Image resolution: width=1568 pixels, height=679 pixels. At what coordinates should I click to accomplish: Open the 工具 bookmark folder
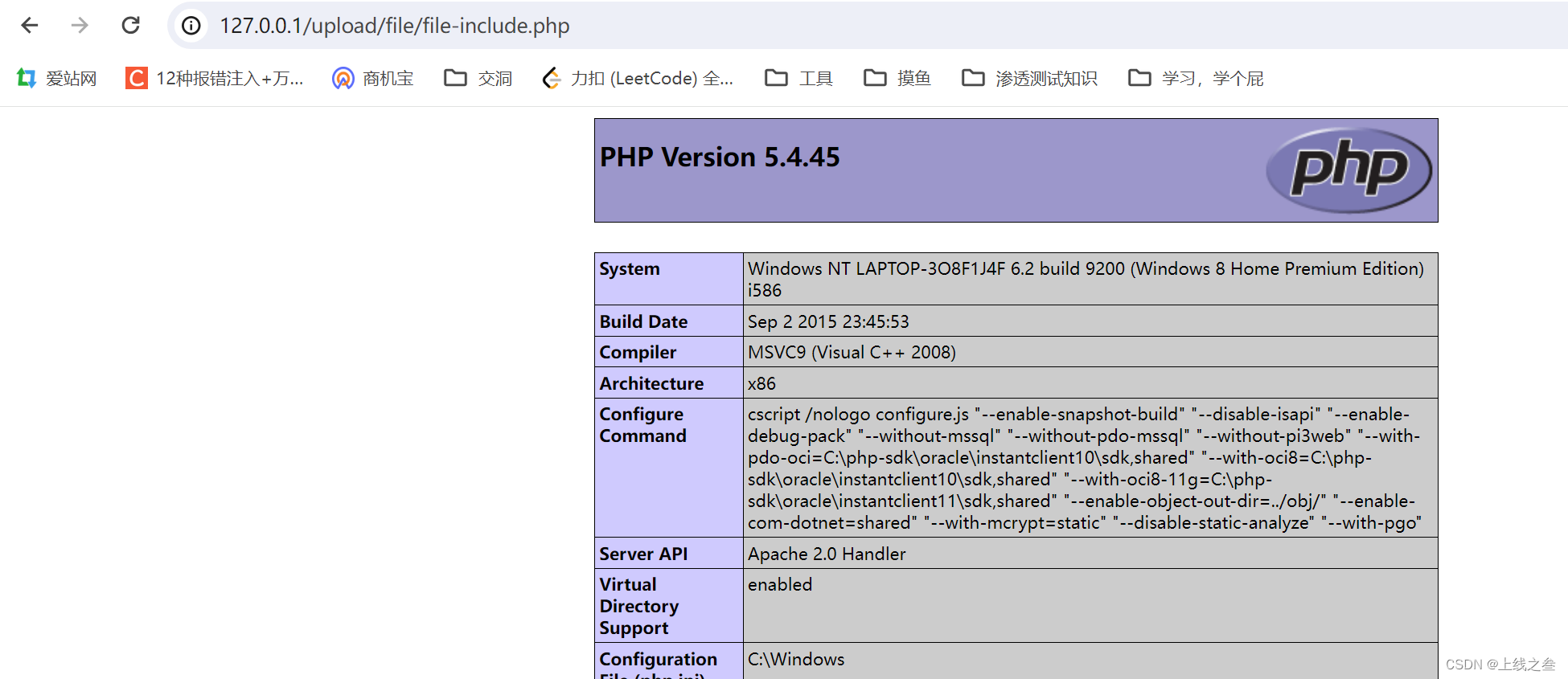[x=798, y=78]
